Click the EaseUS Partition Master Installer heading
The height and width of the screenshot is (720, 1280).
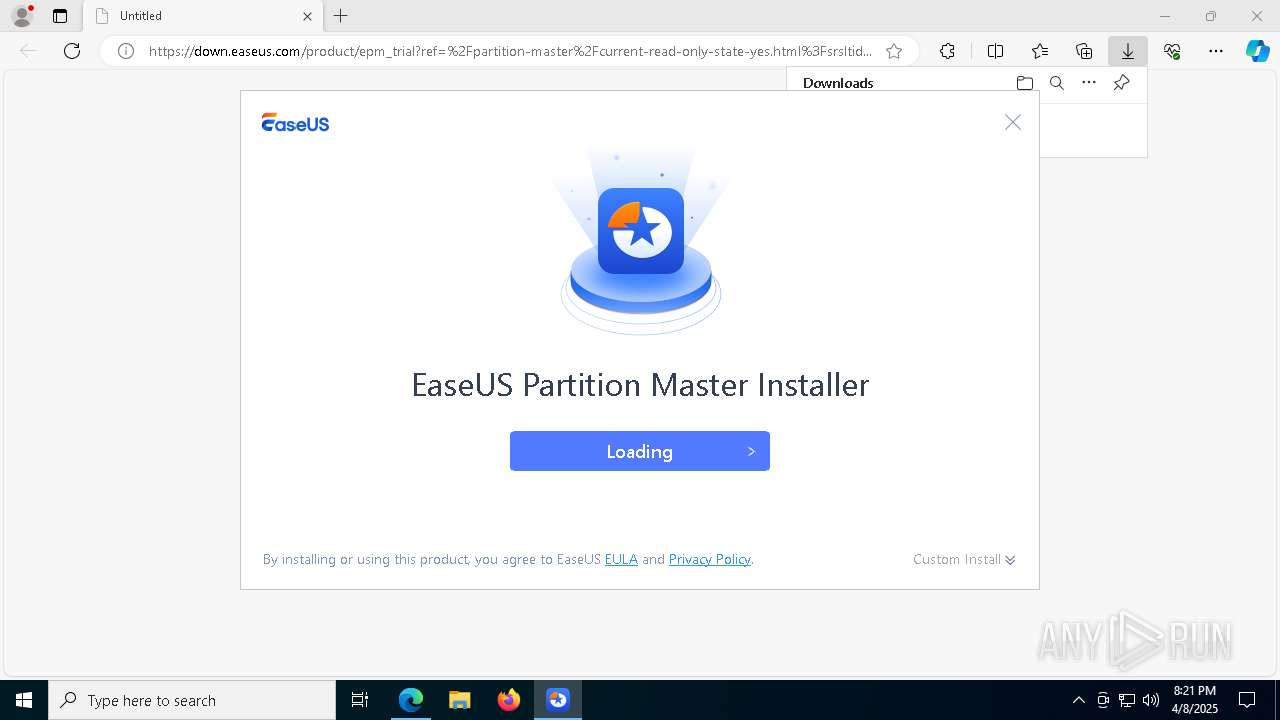point(640,385)
